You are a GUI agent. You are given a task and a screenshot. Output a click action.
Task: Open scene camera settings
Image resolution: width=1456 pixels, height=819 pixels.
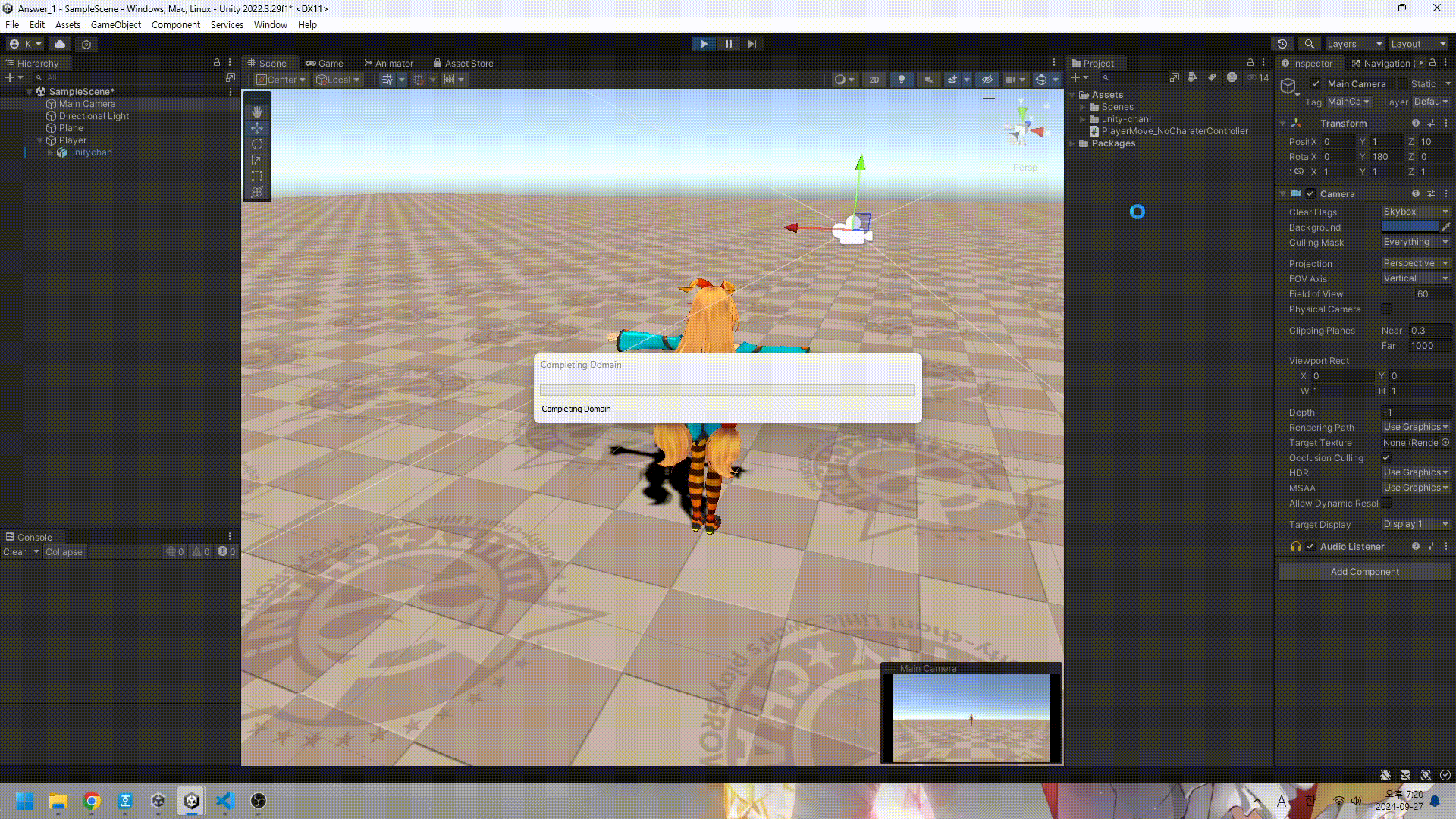click(1015, 80)
